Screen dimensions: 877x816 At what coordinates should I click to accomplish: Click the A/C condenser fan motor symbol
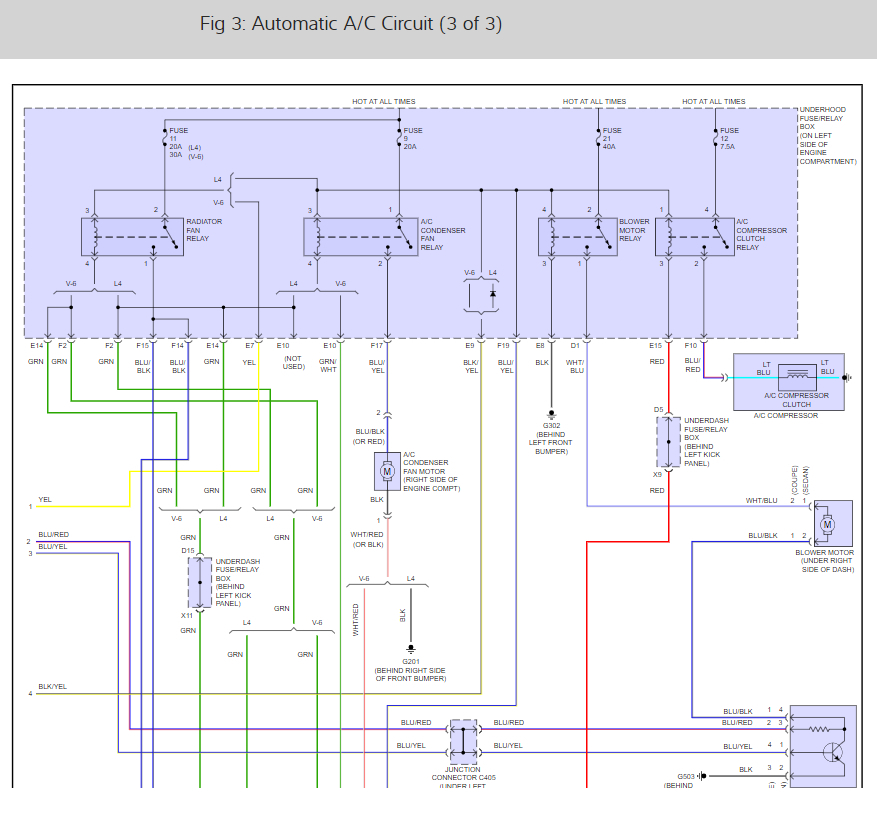coord(387,471)
